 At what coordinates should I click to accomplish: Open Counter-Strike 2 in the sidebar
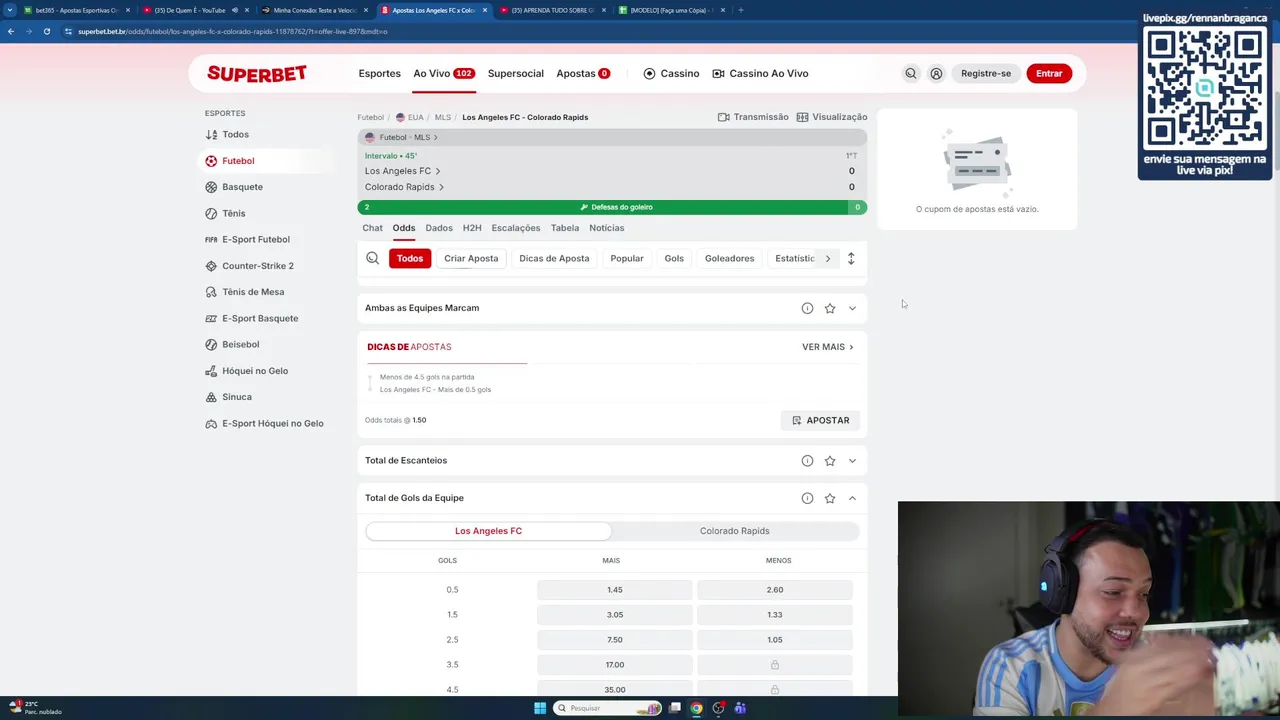(x=249, y=266)
